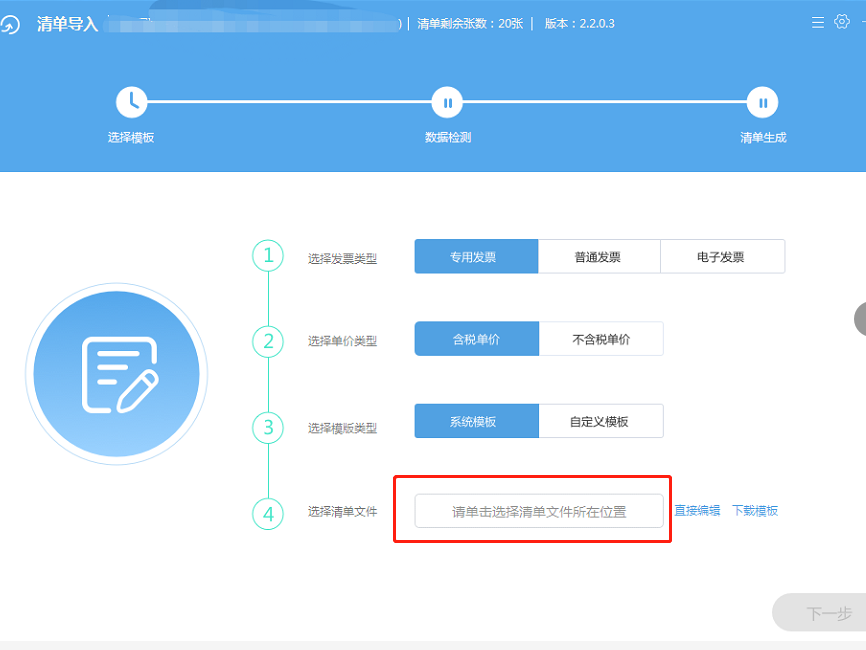Select 普通发票 invoice type
This screenshot has width=866, height=650.
(598, 257)
